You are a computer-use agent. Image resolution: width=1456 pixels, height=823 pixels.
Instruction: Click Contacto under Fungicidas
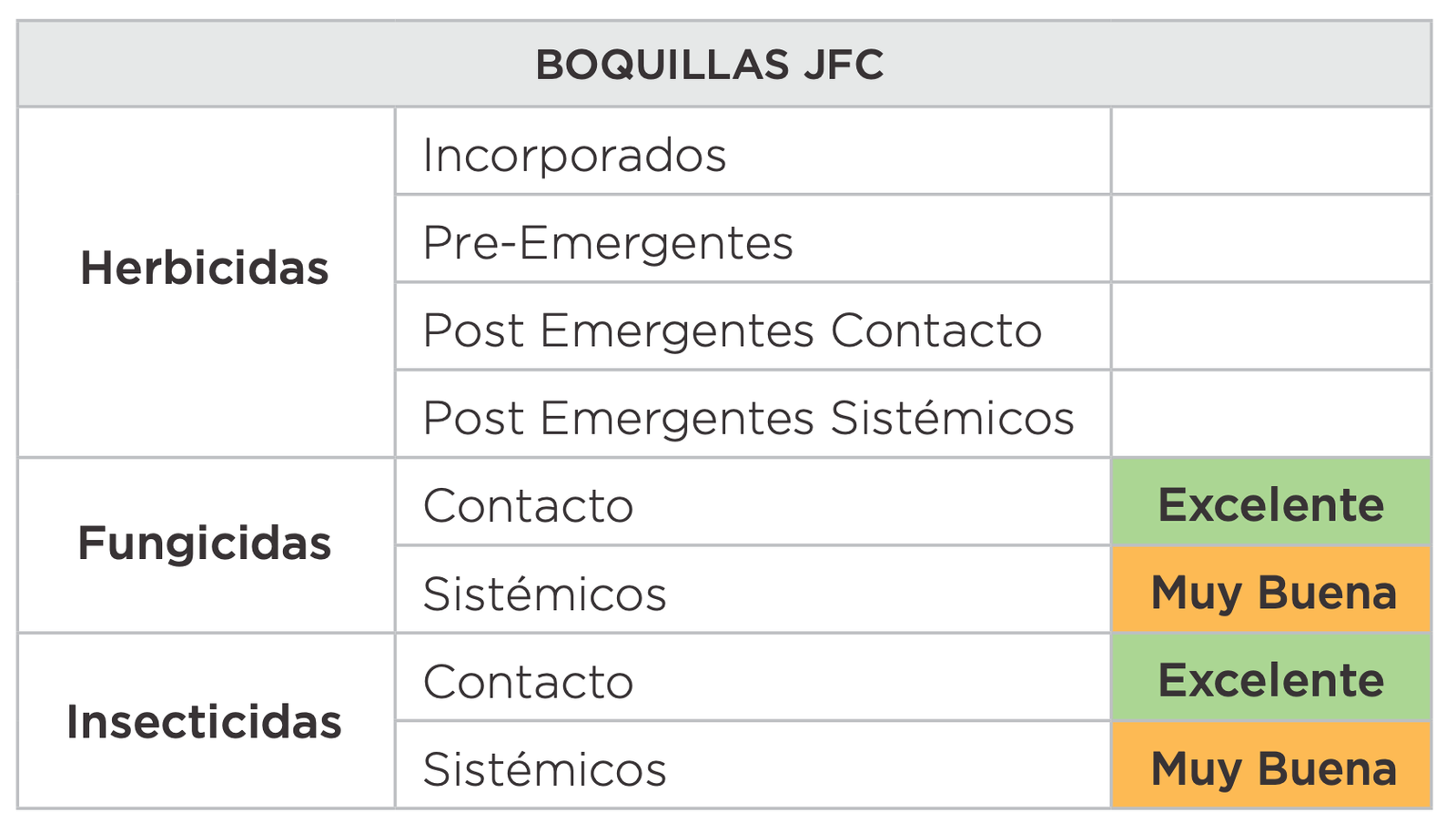pos(529,505)
